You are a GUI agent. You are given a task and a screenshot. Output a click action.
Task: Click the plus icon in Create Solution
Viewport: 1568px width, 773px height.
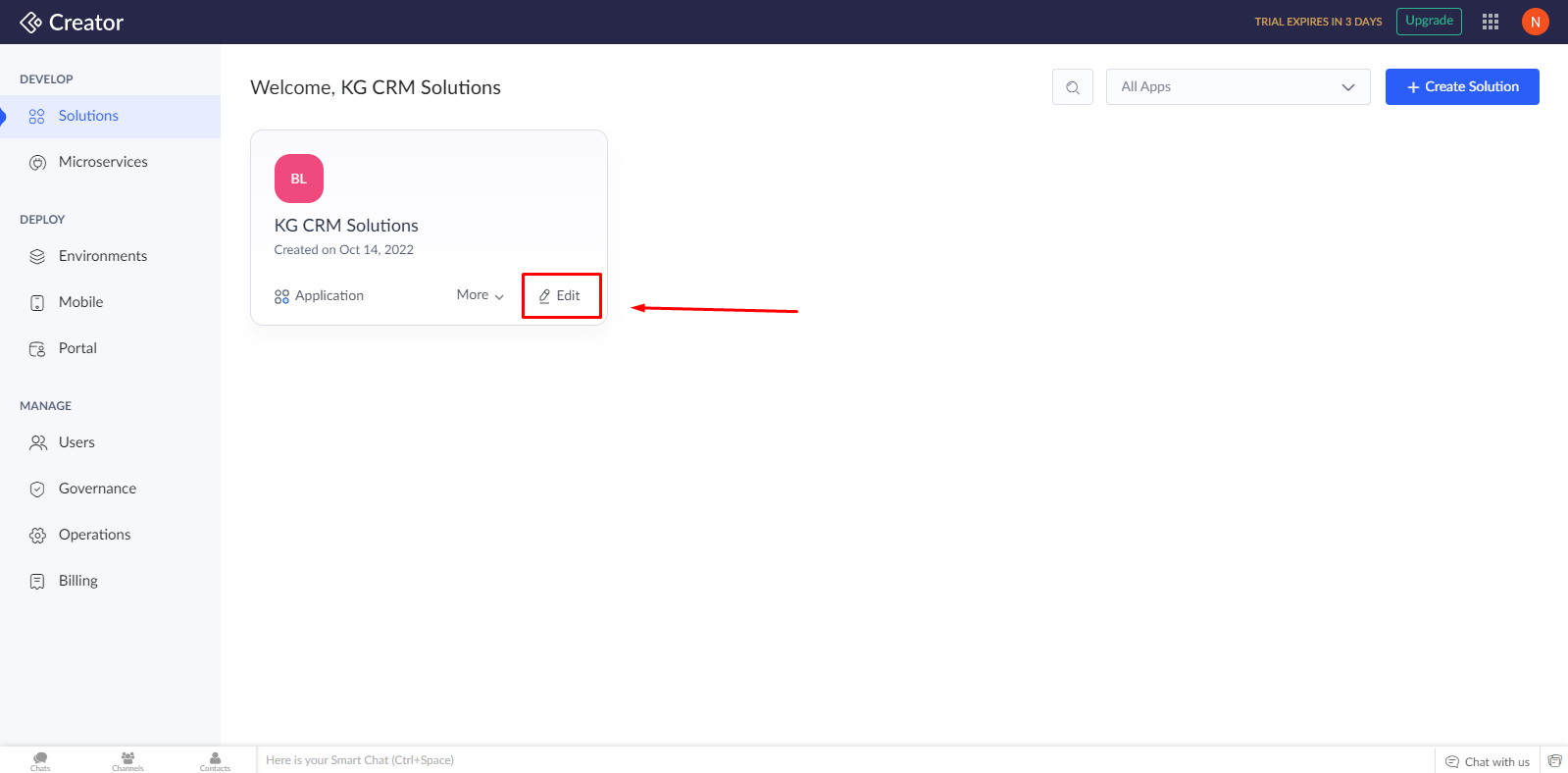[x=1413, y=87]
